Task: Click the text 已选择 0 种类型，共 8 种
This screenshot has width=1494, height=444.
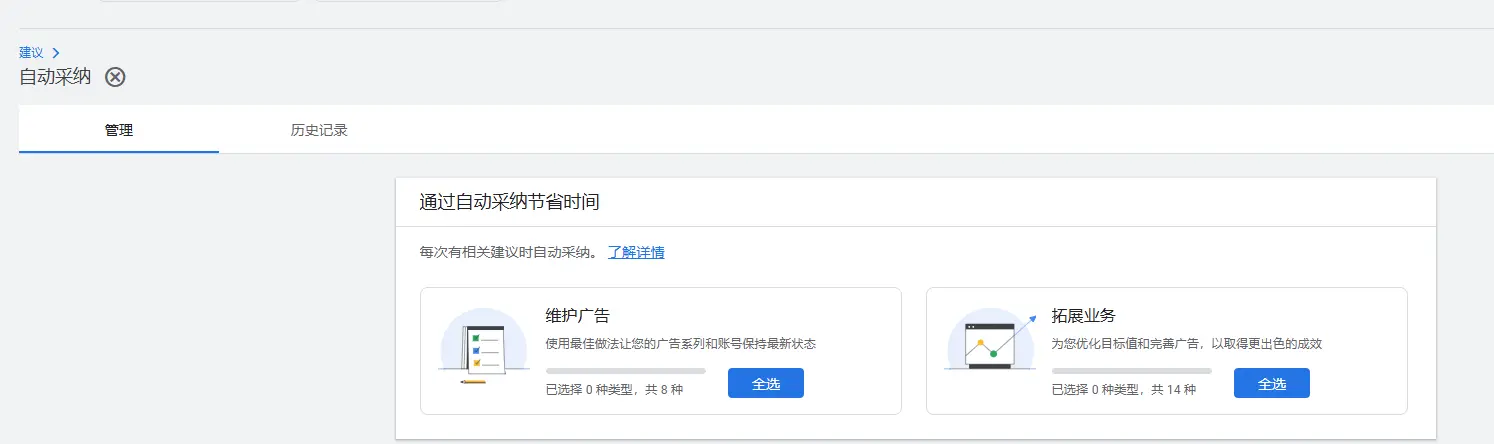Action: tap(615, 389)
